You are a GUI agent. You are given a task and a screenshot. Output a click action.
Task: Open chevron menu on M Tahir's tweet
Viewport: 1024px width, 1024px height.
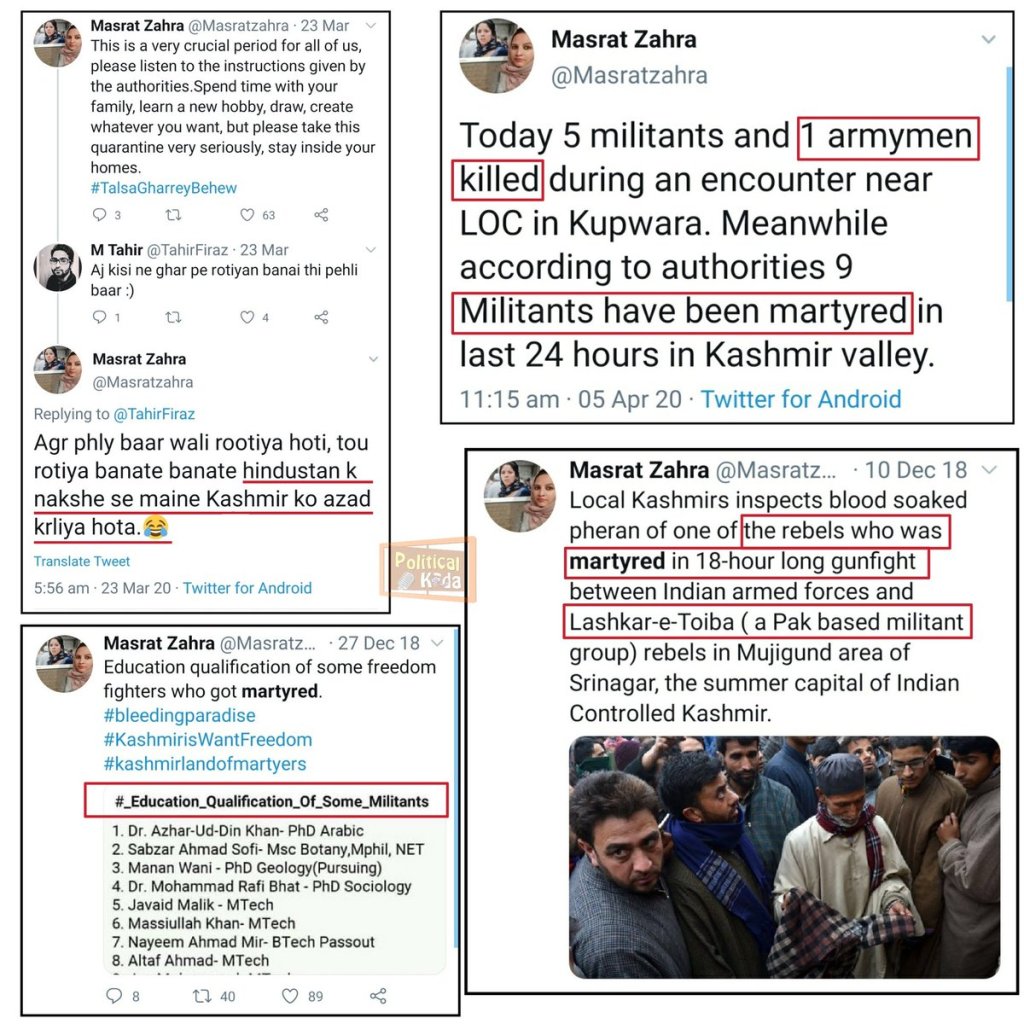click(371, 250)
